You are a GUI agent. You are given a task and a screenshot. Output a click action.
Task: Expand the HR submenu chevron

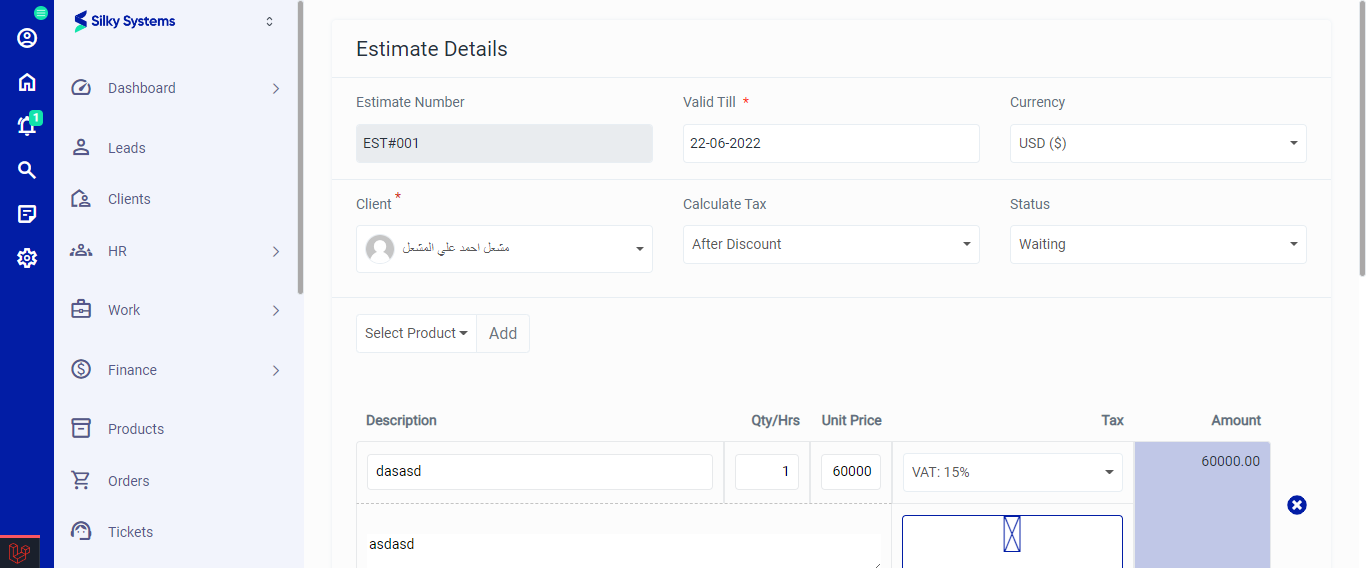coord(276,252)
